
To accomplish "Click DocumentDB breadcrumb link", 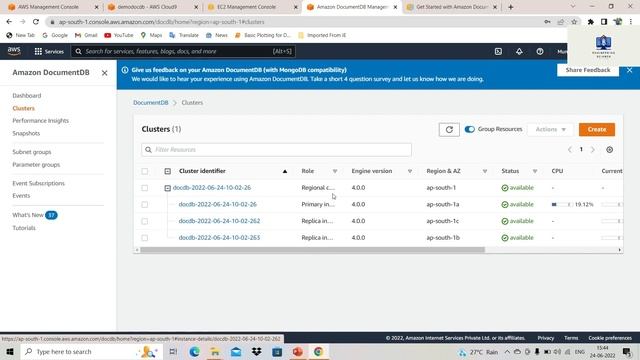I will (151, 102).
